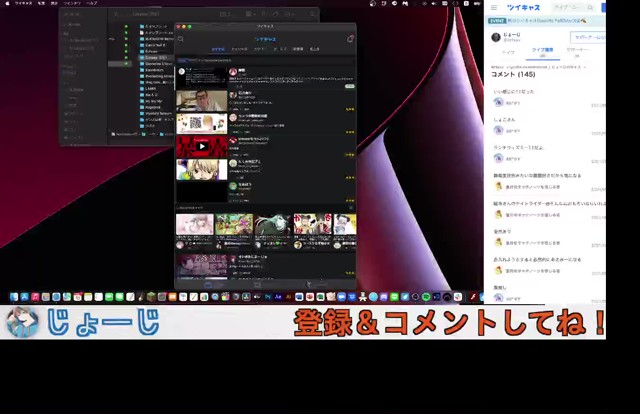Select the first highlighted tab in TwitCasting app
This screenshot has width=640, height=414.
[218, 49]
